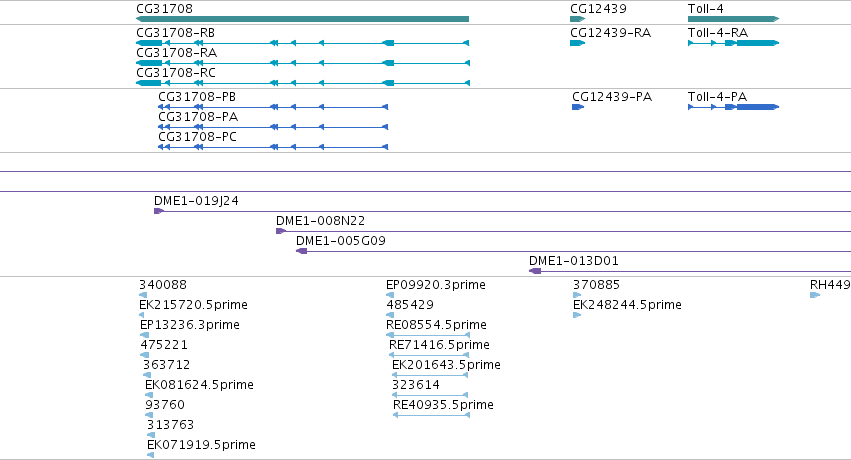Click the DME1-005G09 clone end marker
Screen dimensions: 851x460
(x=302, y=251)
